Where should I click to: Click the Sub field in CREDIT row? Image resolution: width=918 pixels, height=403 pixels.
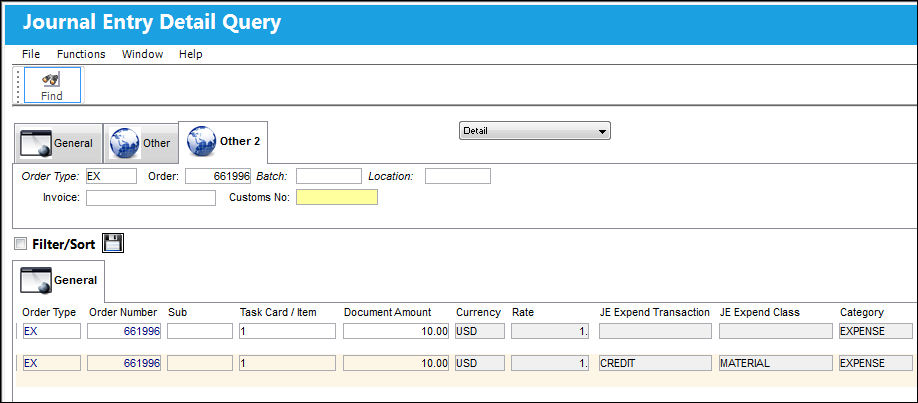pyautogui.click(x=200, y=363)
